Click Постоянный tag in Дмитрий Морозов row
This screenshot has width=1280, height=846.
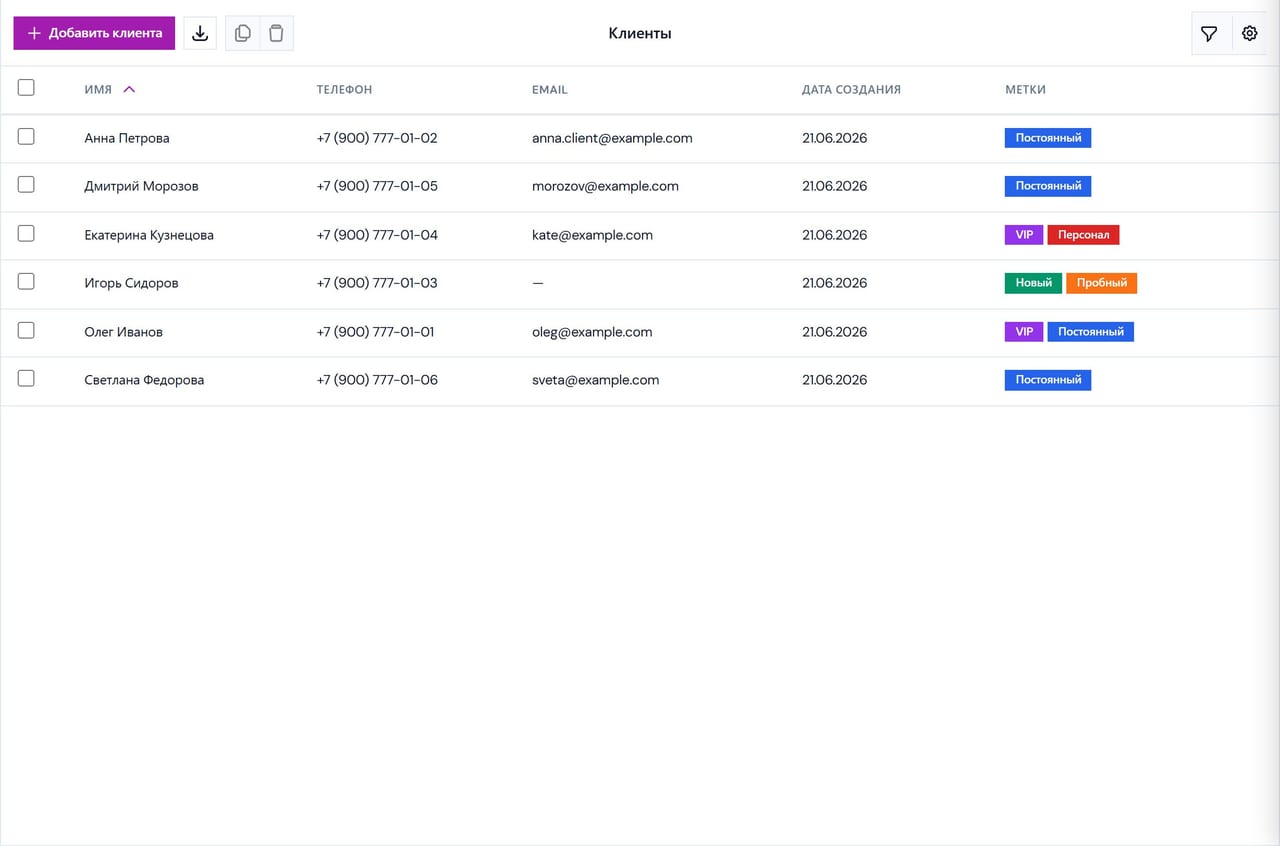(x=1048, y=186)
